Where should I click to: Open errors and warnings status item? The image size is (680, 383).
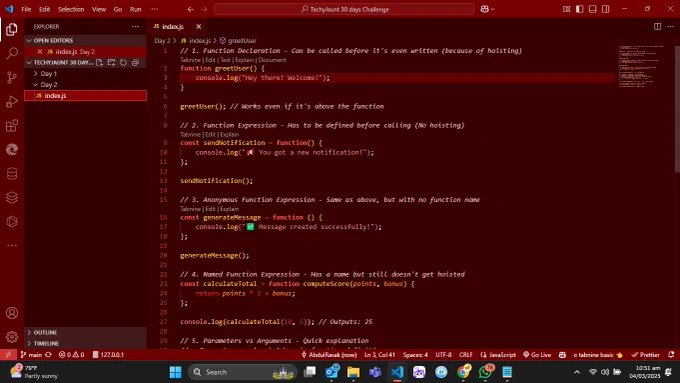click(72, 354)
